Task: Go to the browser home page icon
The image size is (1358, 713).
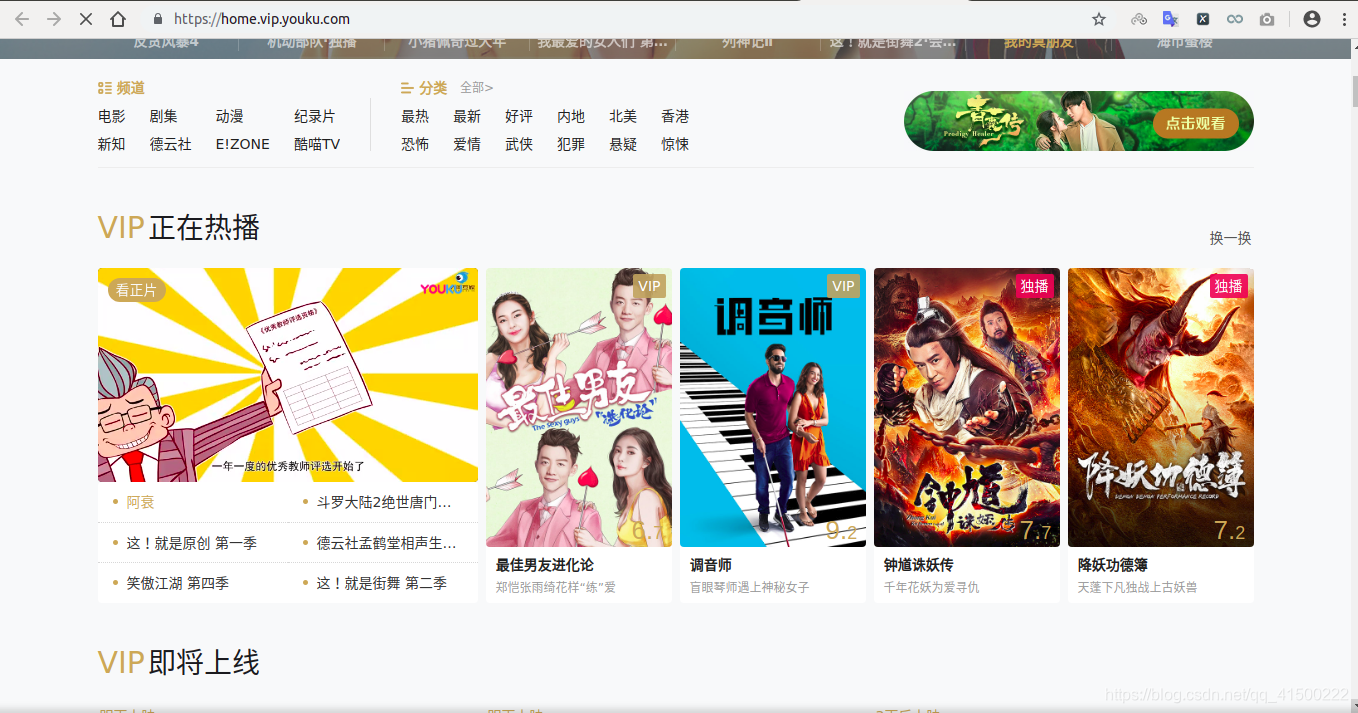Action: click(118, 19)
